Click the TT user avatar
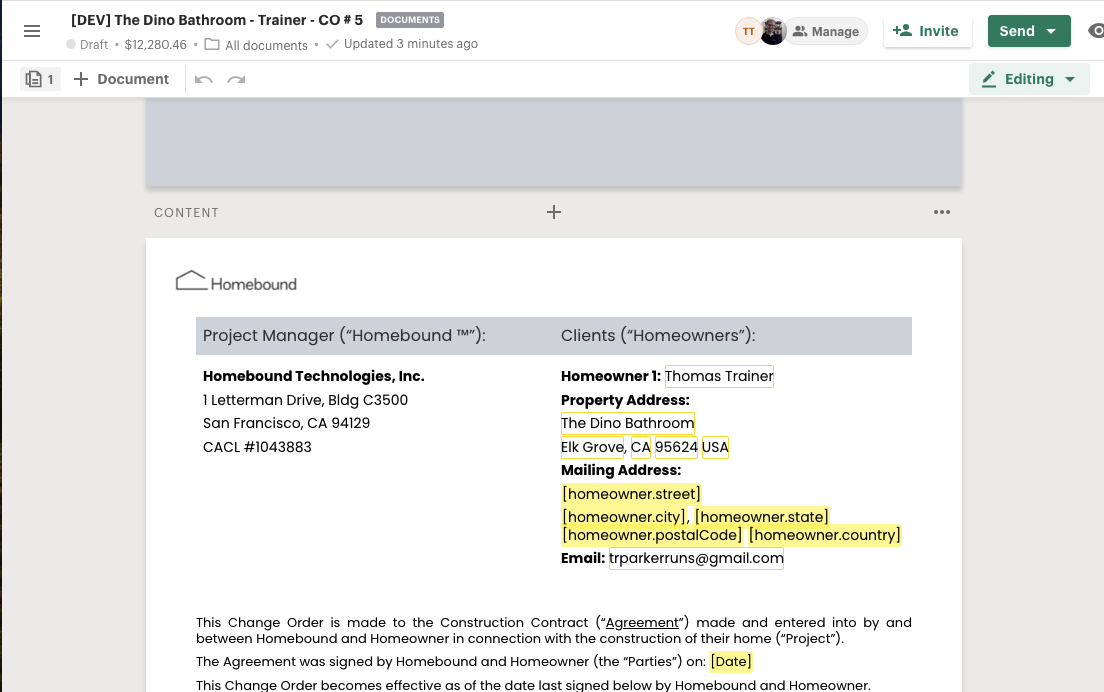1104x692 pixels. [748, 31]
